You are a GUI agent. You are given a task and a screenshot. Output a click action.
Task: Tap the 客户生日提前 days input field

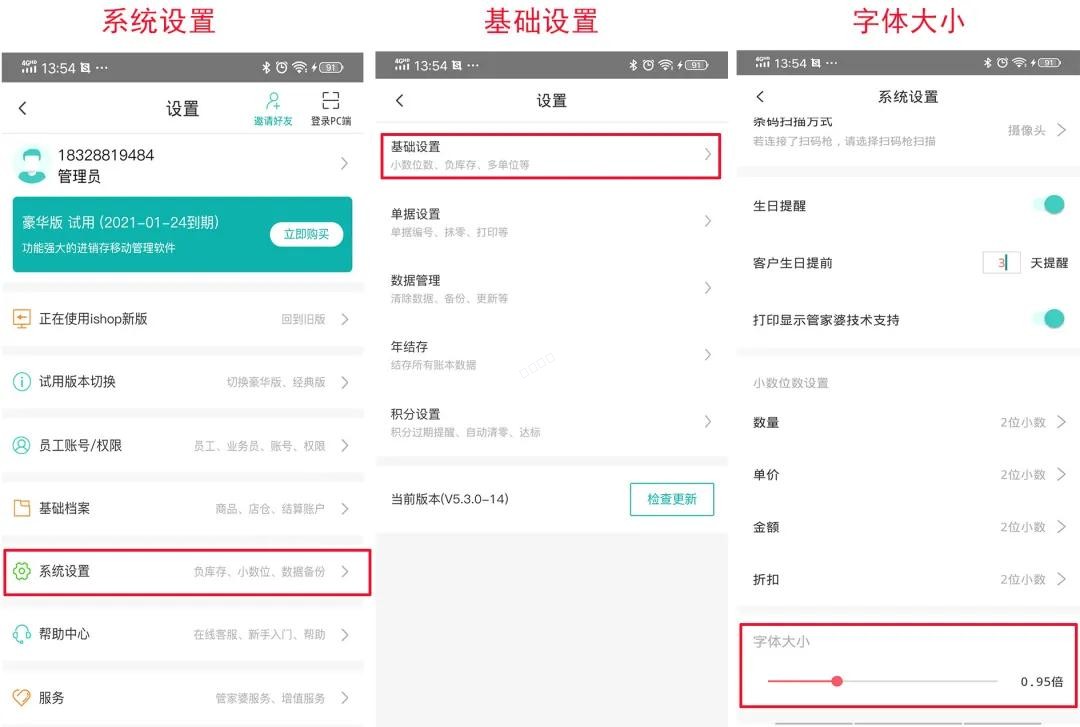point(1001,263)
